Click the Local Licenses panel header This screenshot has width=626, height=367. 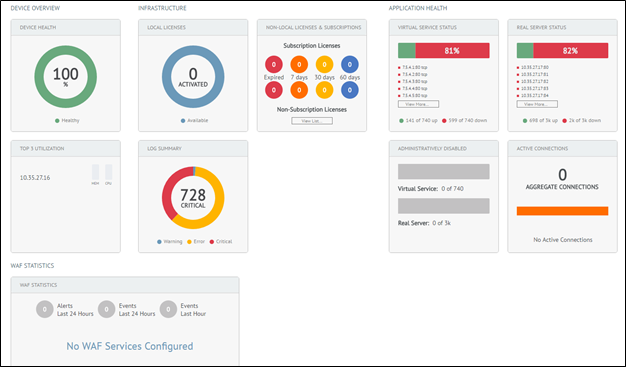193,28
